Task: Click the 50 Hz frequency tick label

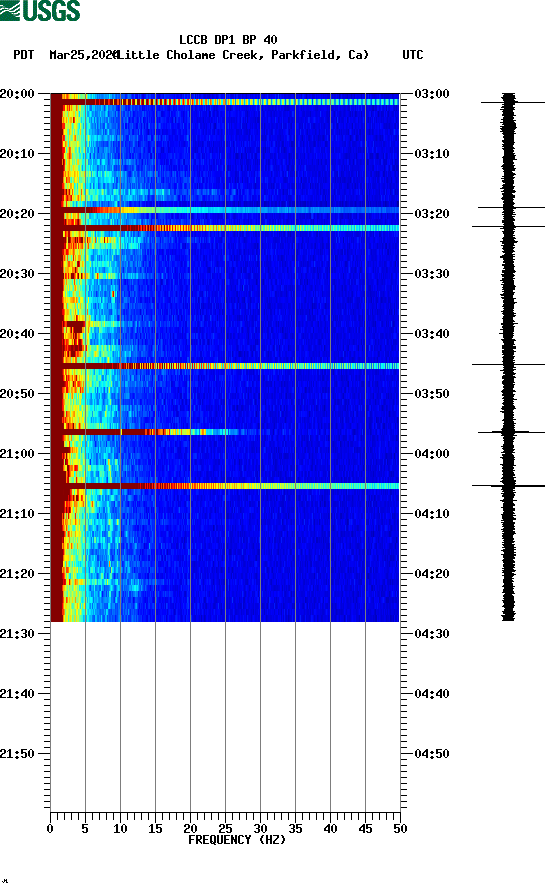Action: 400,829
